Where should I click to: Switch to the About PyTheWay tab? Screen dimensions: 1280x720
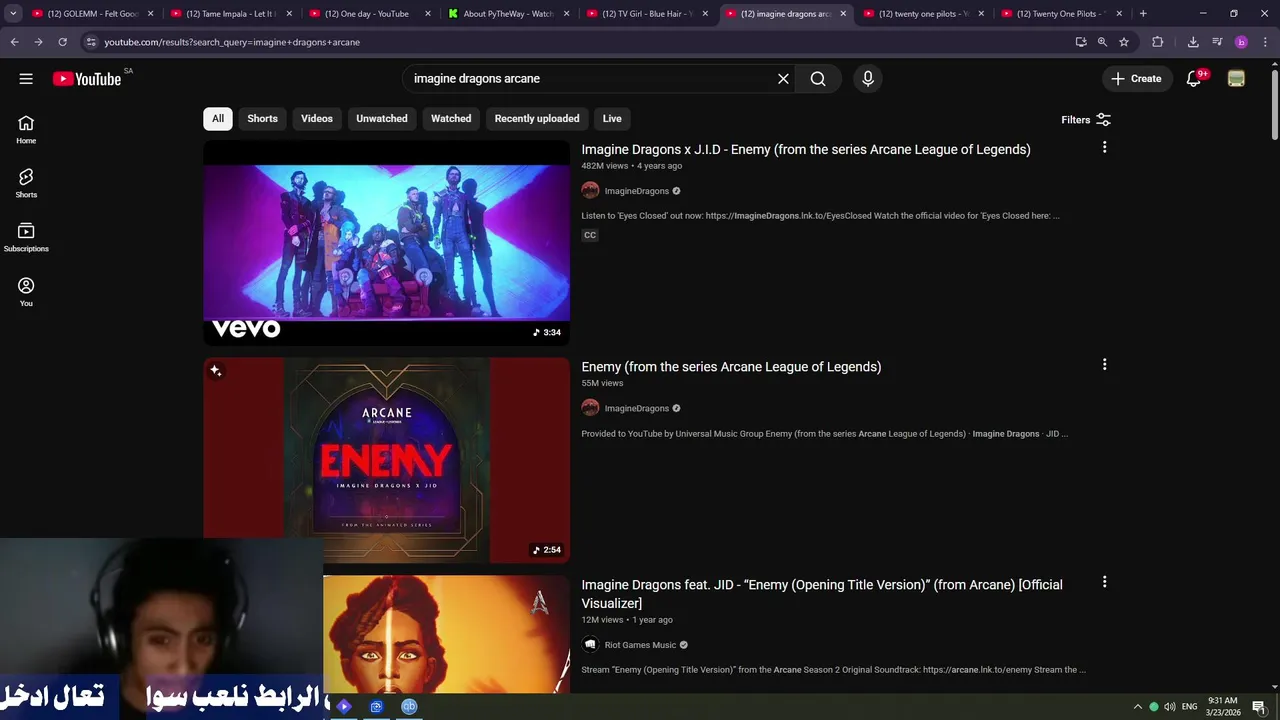pos(508,14)
